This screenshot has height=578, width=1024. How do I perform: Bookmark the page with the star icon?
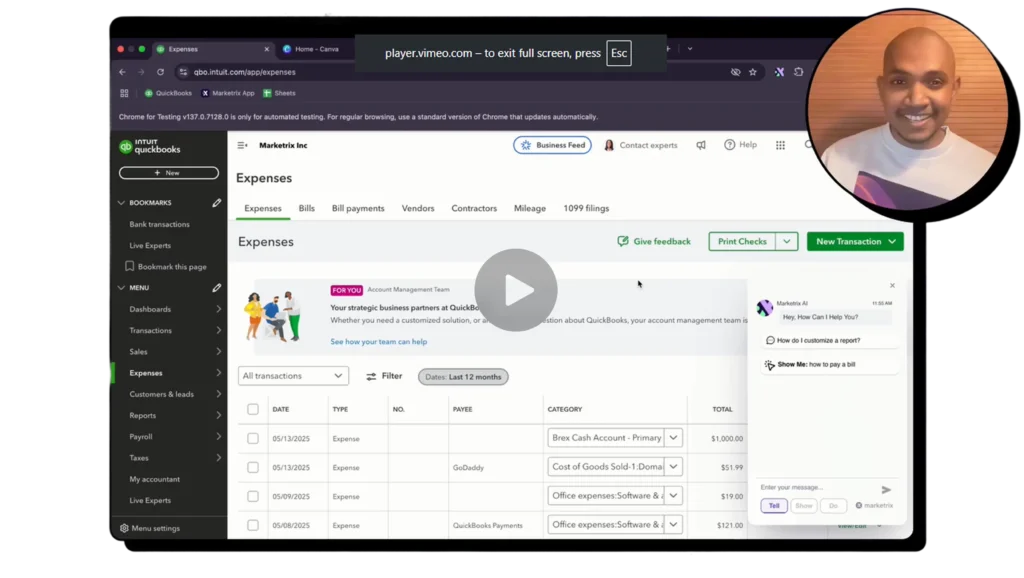752,72
